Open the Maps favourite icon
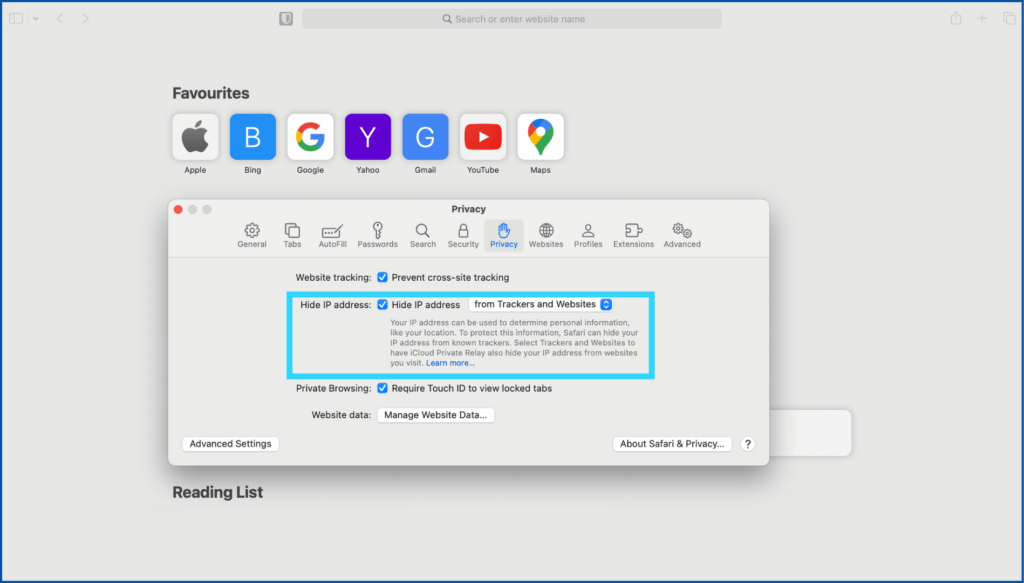 point(540,137)
